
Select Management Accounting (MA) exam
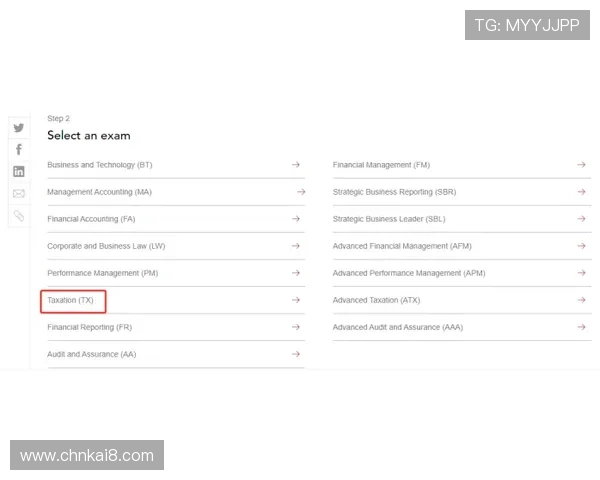tap(99, 192)
